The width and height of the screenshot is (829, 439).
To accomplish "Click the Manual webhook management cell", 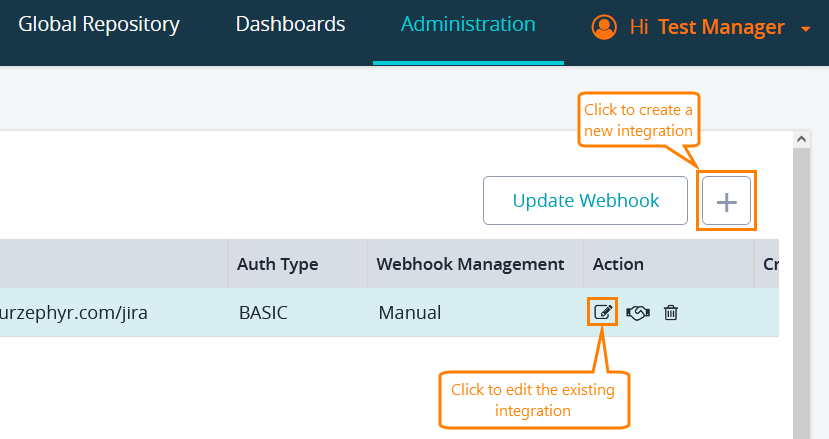I will 409,312.
